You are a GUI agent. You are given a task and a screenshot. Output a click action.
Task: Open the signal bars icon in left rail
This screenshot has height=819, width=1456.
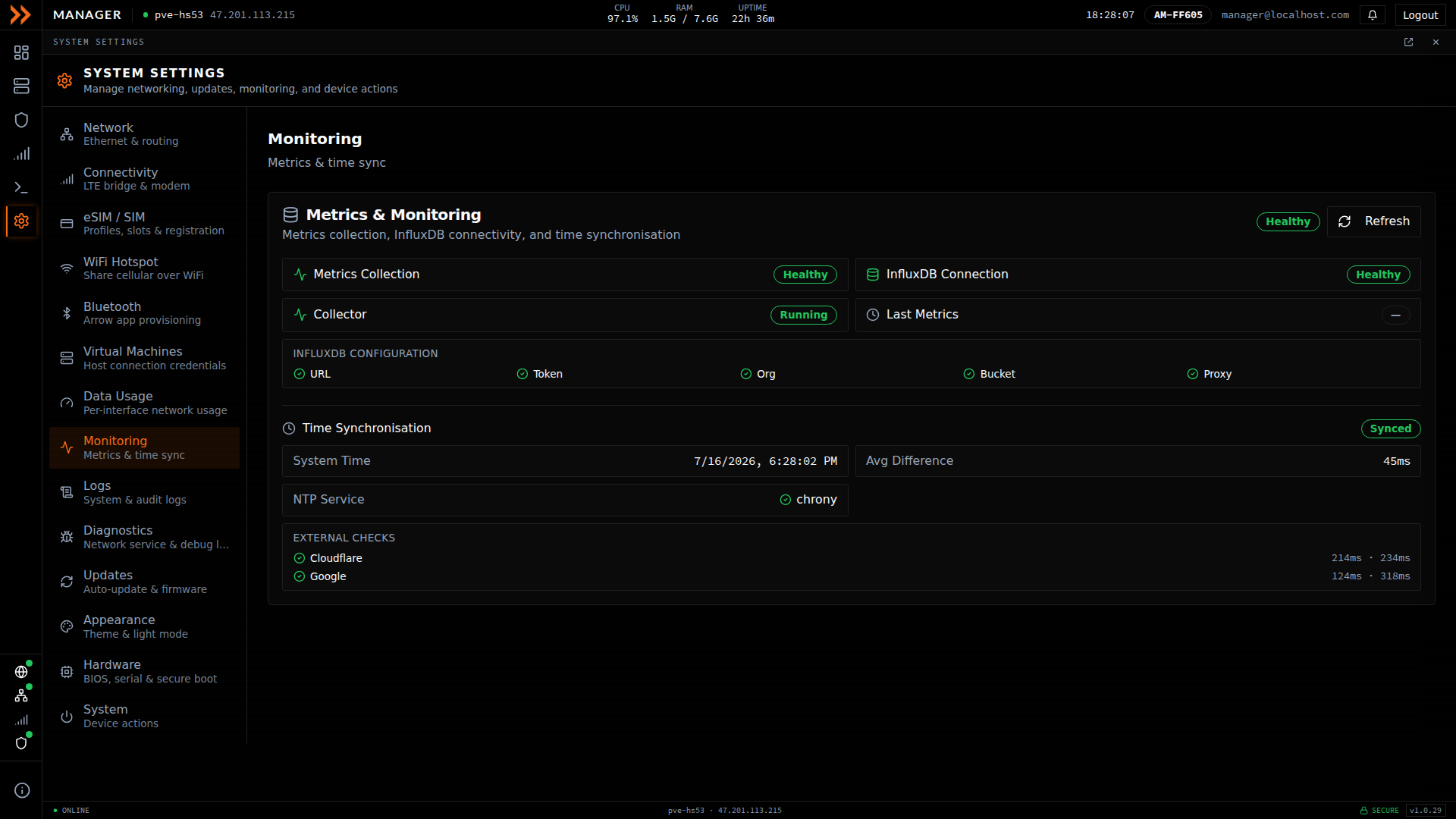point(21,154)
